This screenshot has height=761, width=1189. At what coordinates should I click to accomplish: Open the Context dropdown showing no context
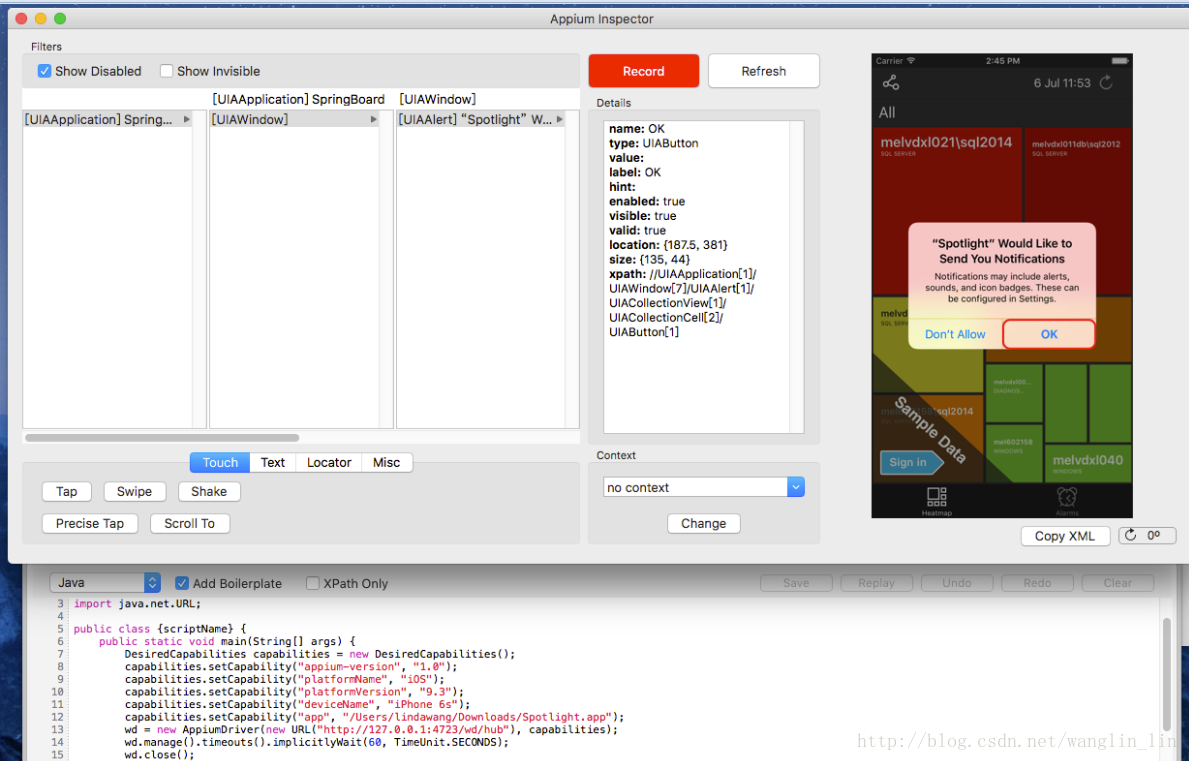tap(704, 487)
